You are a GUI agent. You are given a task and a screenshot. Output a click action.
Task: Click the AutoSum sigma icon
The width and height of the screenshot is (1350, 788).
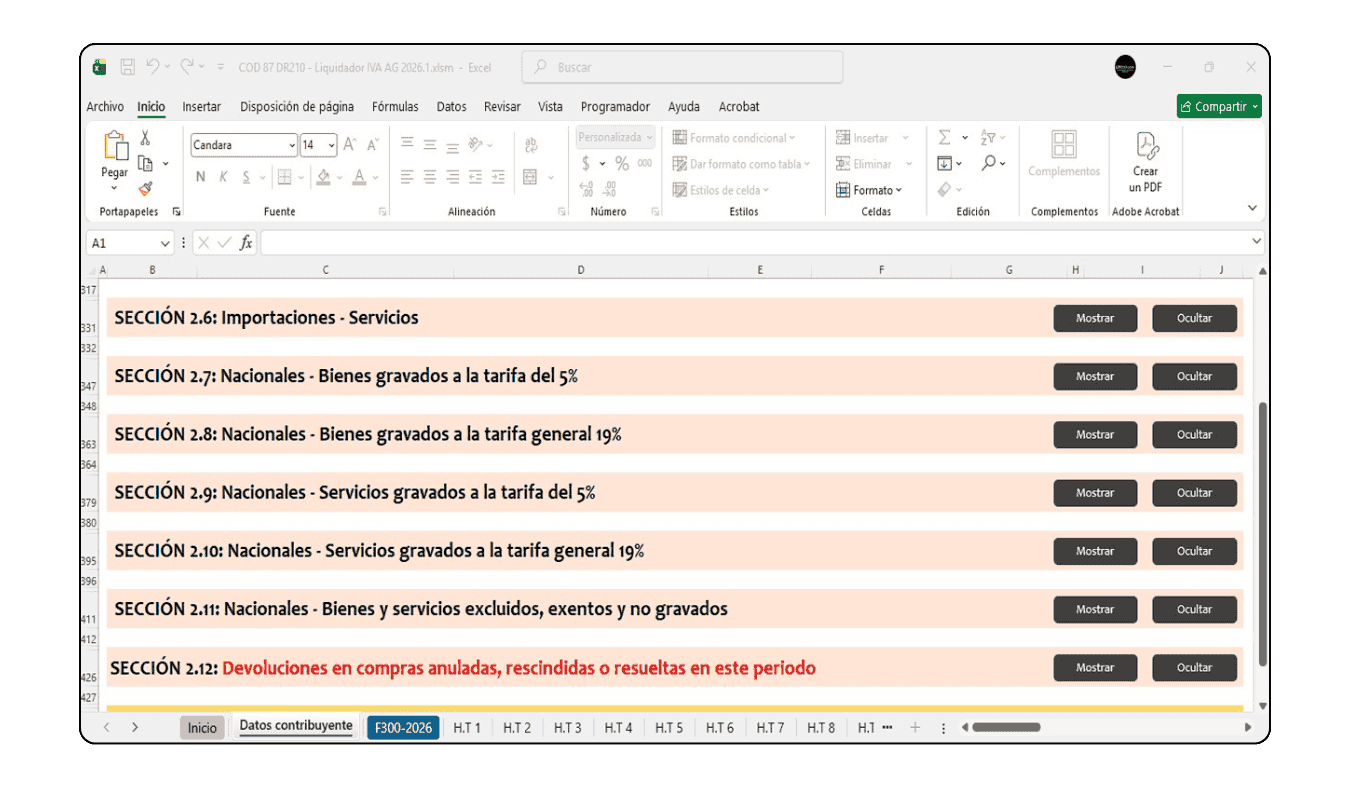(x=944, y=138)
